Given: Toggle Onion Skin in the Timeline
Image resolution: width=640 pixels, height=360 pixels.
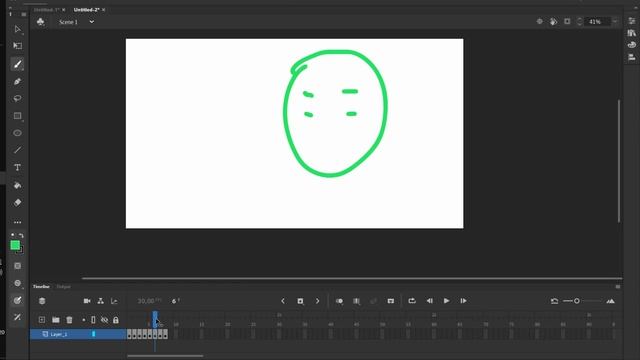Looking at the screenshot, I should (x=339, y=301).
